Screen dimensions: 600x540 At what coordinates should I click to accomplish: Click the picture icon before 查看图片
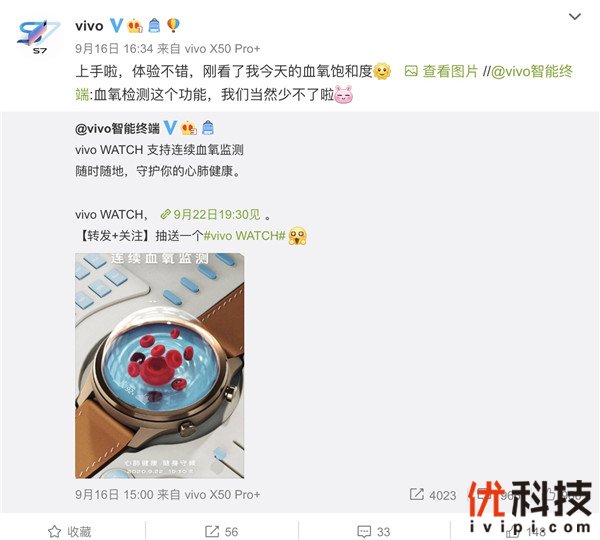point(411,71)
